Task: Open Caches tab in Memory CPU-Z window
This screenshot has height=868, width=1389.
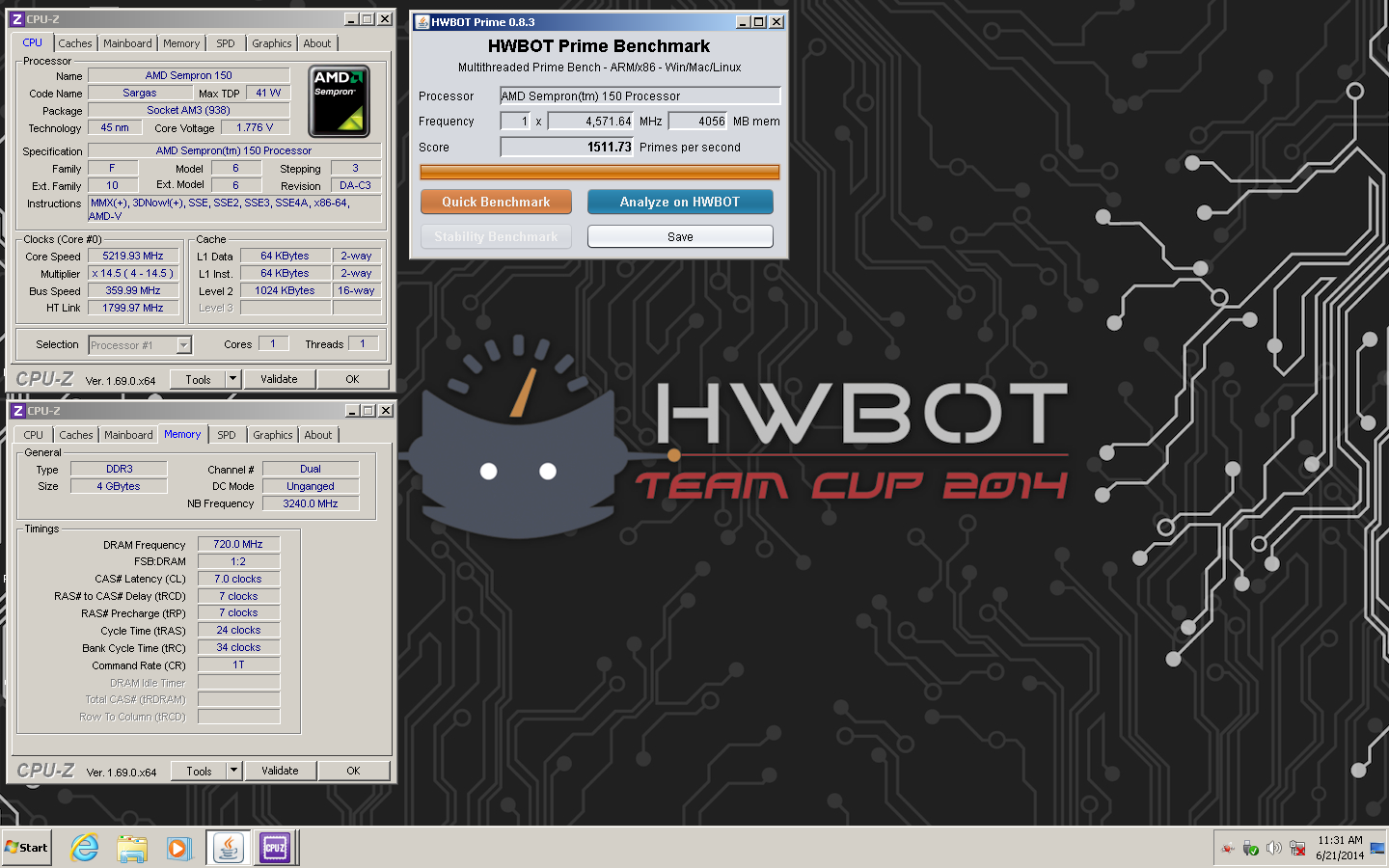Action: point(76,435)
